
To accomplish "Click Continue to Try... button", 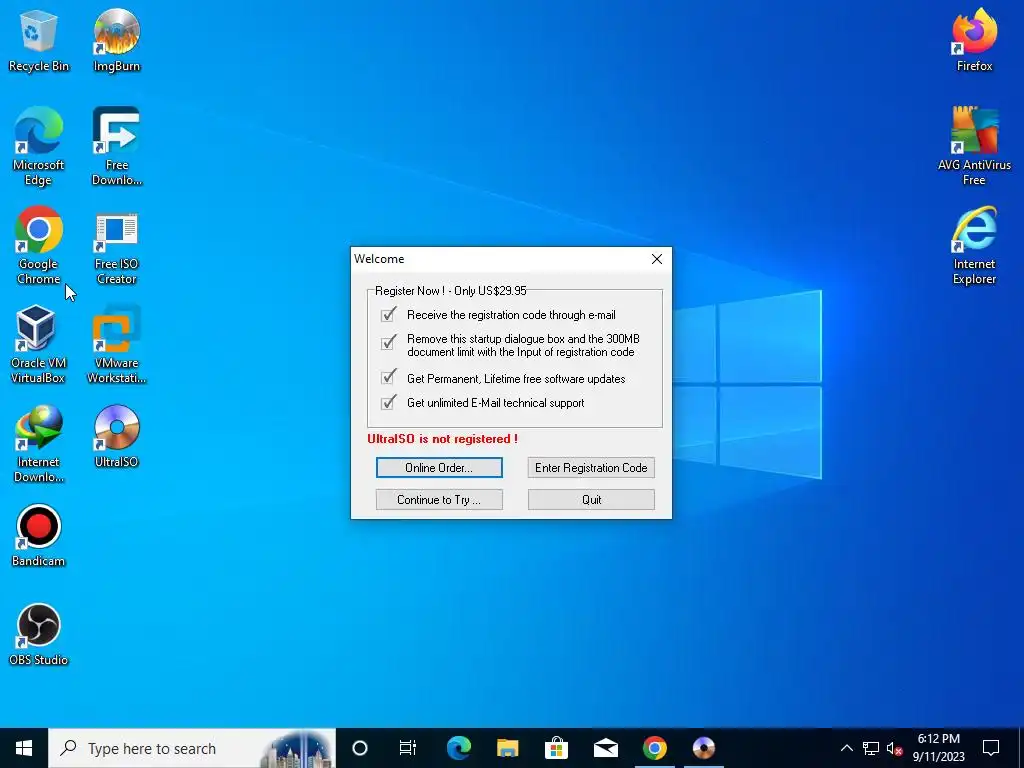I will (x=439, y=500).
